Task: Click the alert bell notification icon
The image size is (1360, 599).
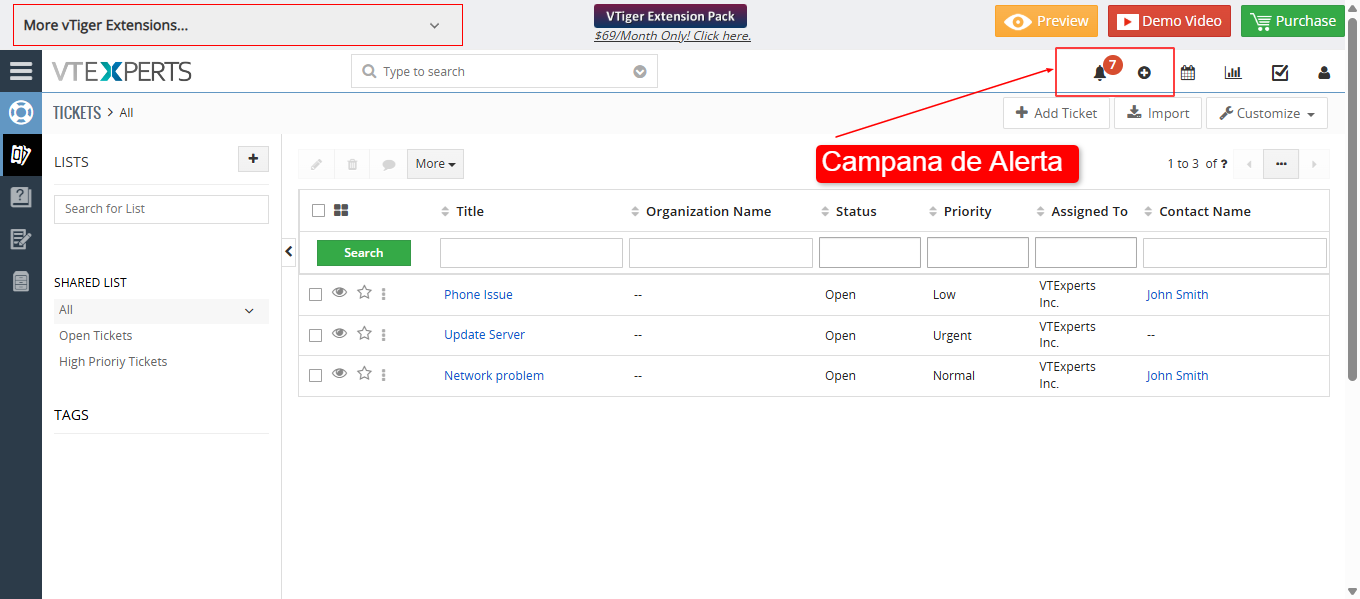Action: coord(1100,73)
